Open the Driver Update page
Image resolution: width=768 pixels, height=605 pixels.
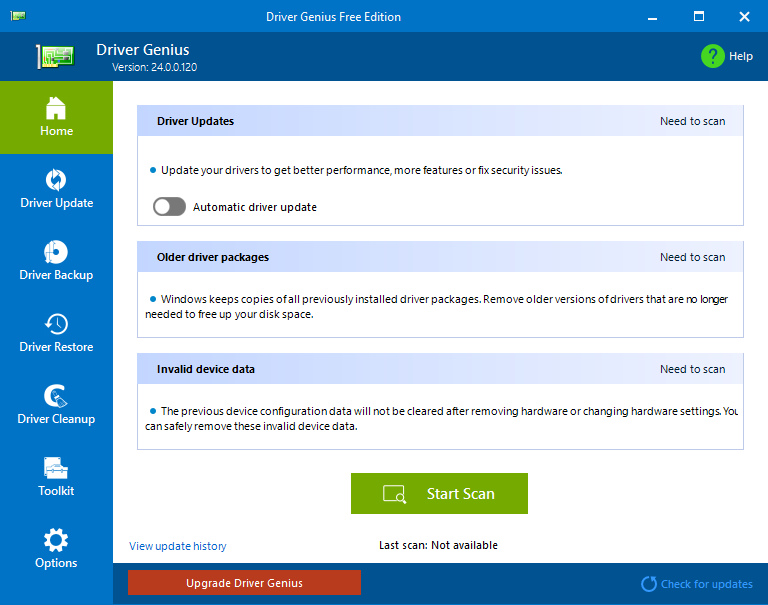(56, 189)
